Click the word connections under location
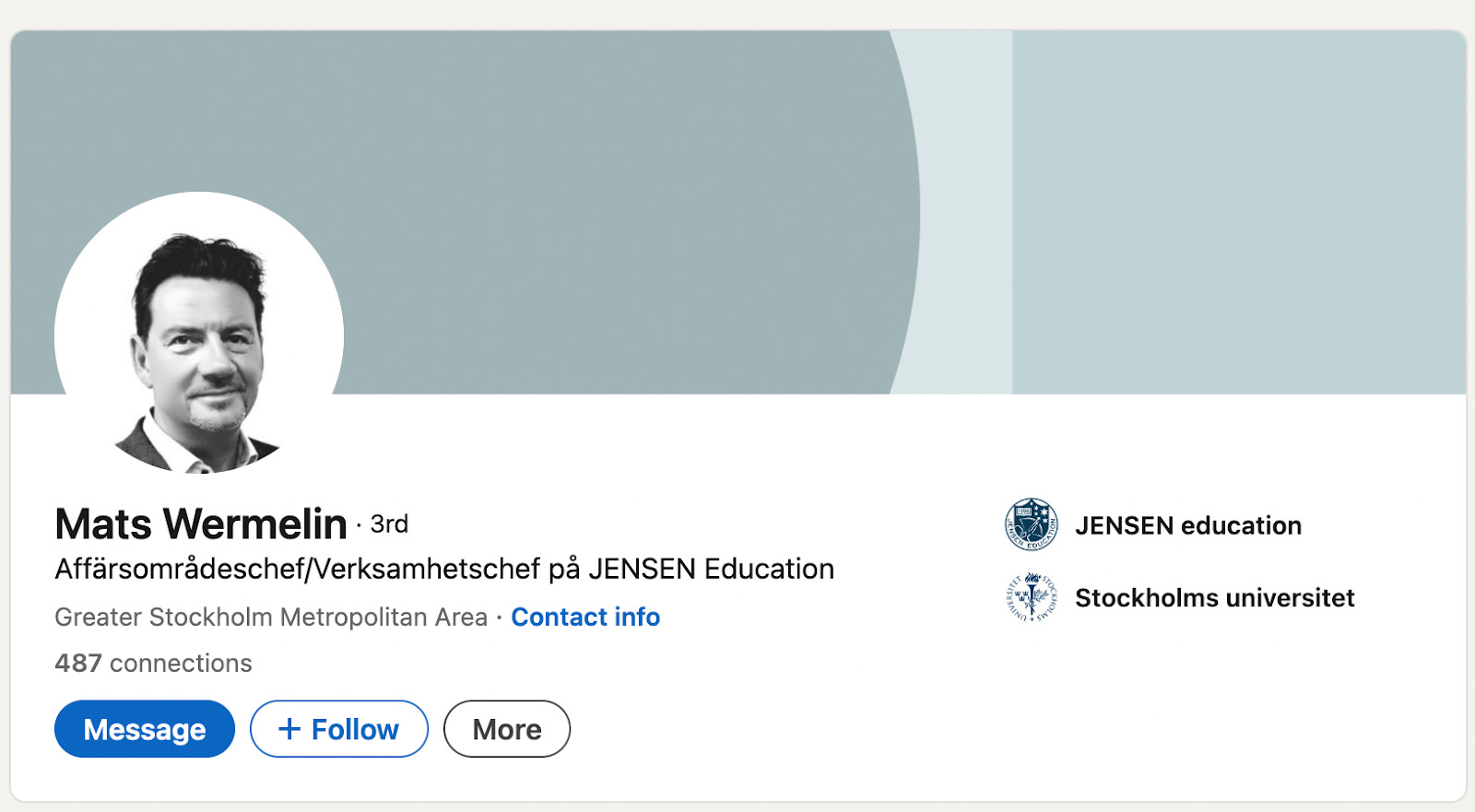The image size is (1475, 812). pyautogui.click(x=181, y=663)
